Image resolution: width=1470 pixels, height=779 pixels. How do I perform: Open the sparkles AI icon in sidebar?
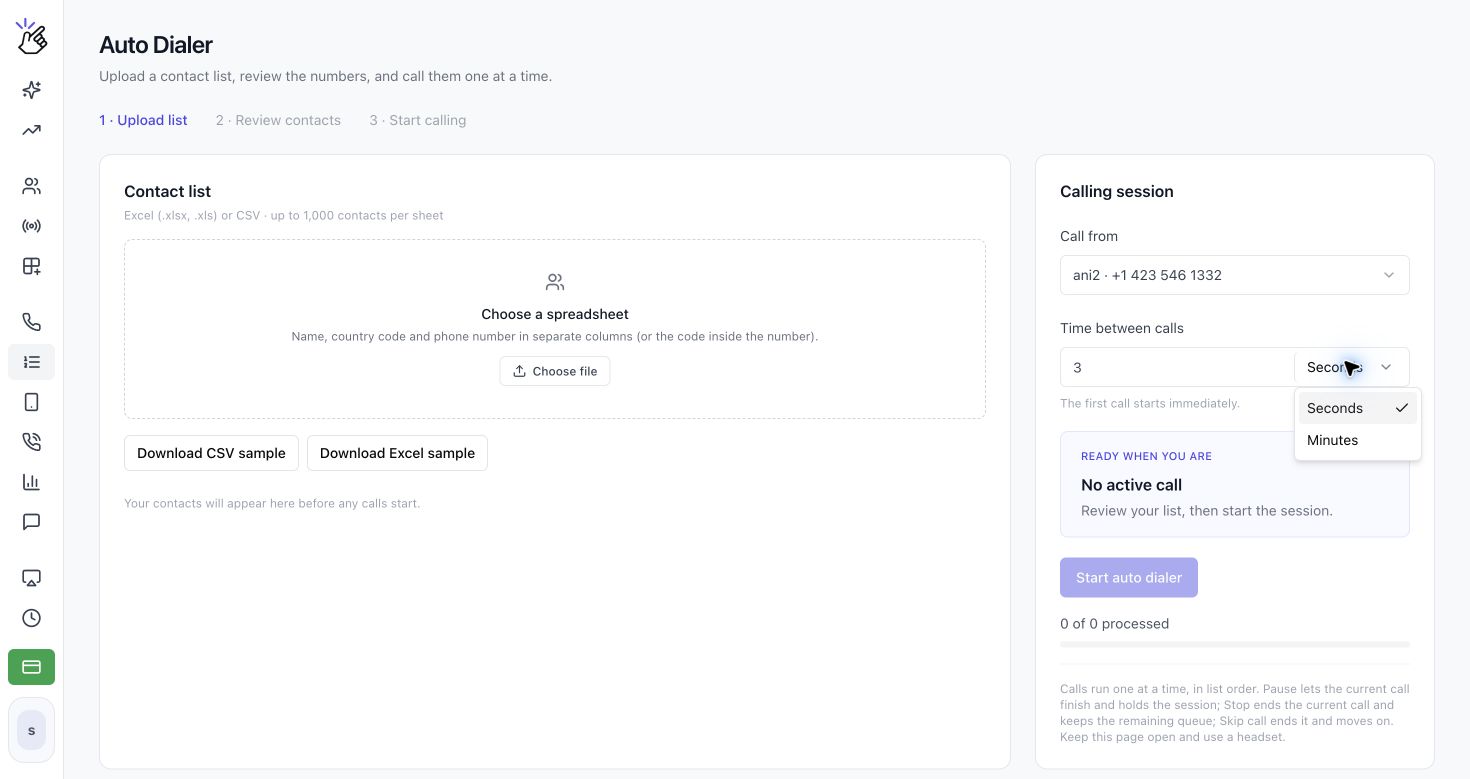point(31,90)
